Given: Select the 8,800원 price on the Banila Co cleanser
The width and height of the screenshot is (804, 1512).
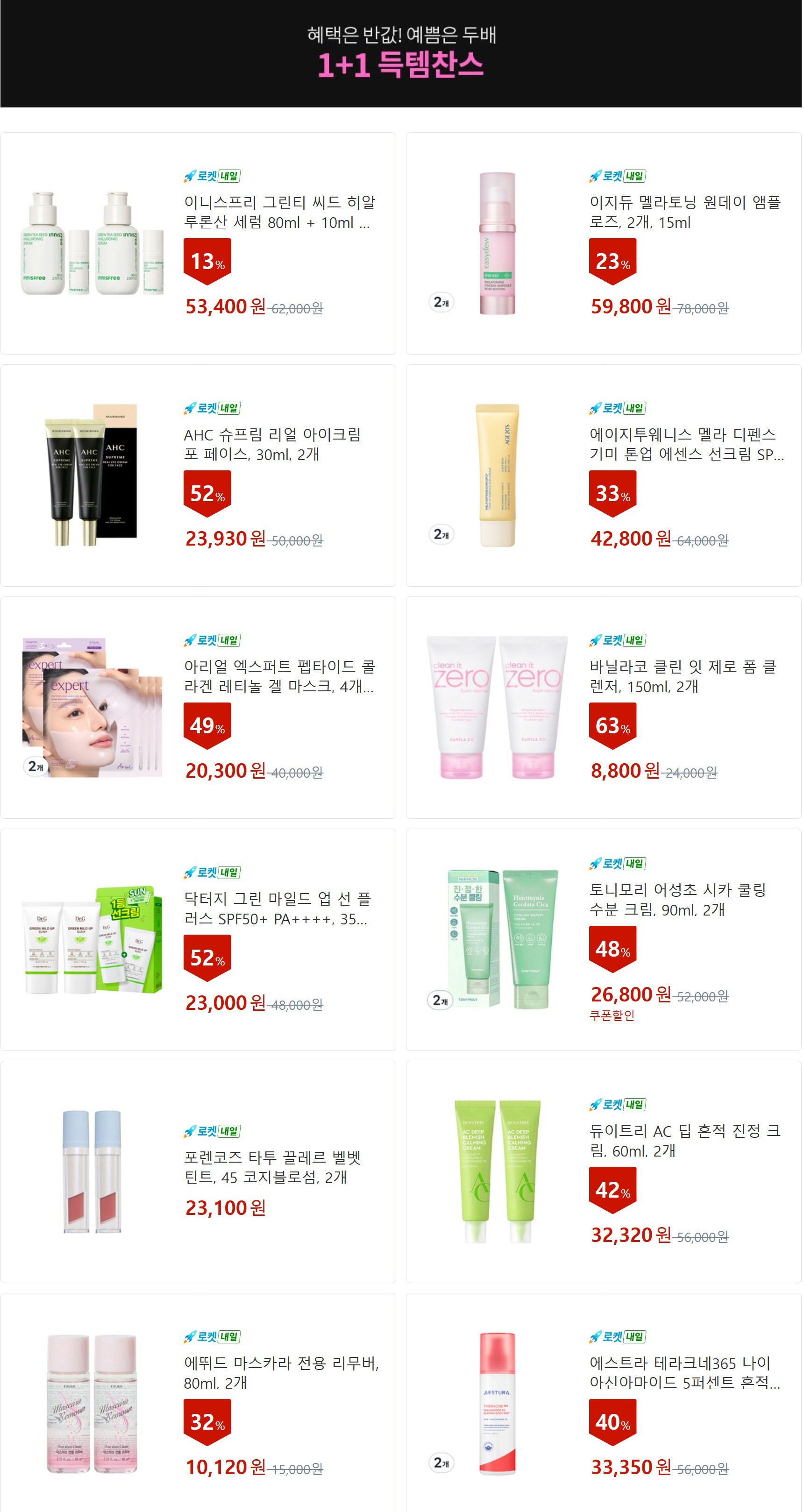Looking at the screenshot, I should [625, 771].
